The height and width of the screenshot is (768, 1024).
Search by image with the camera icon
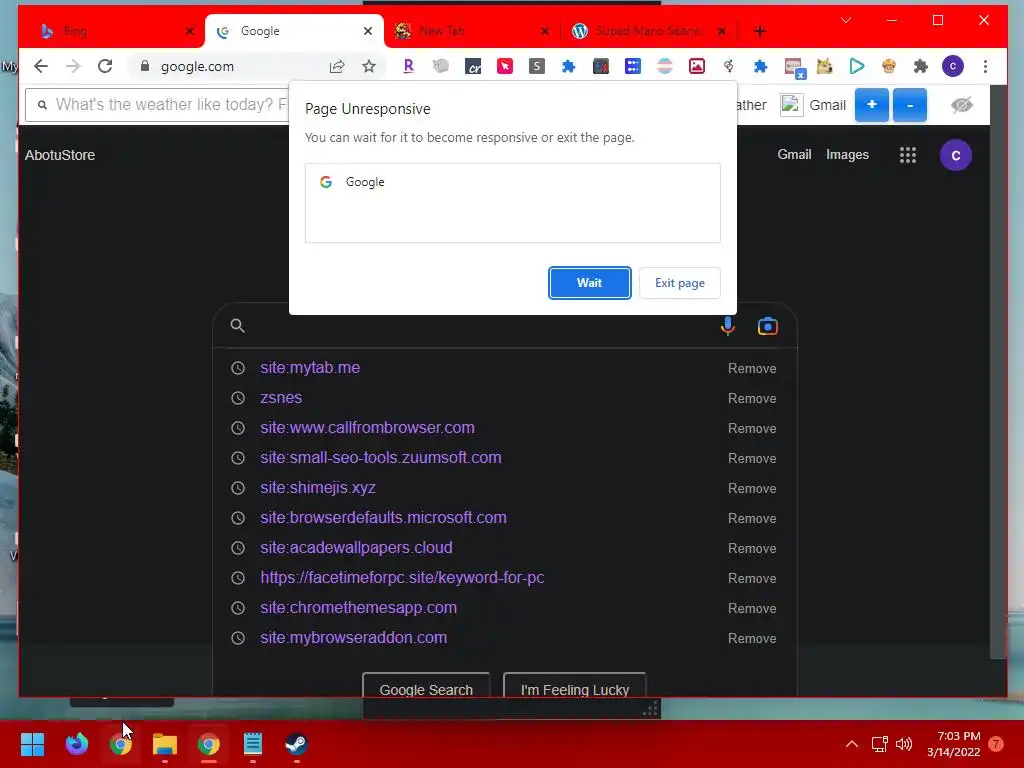point(767,326)
